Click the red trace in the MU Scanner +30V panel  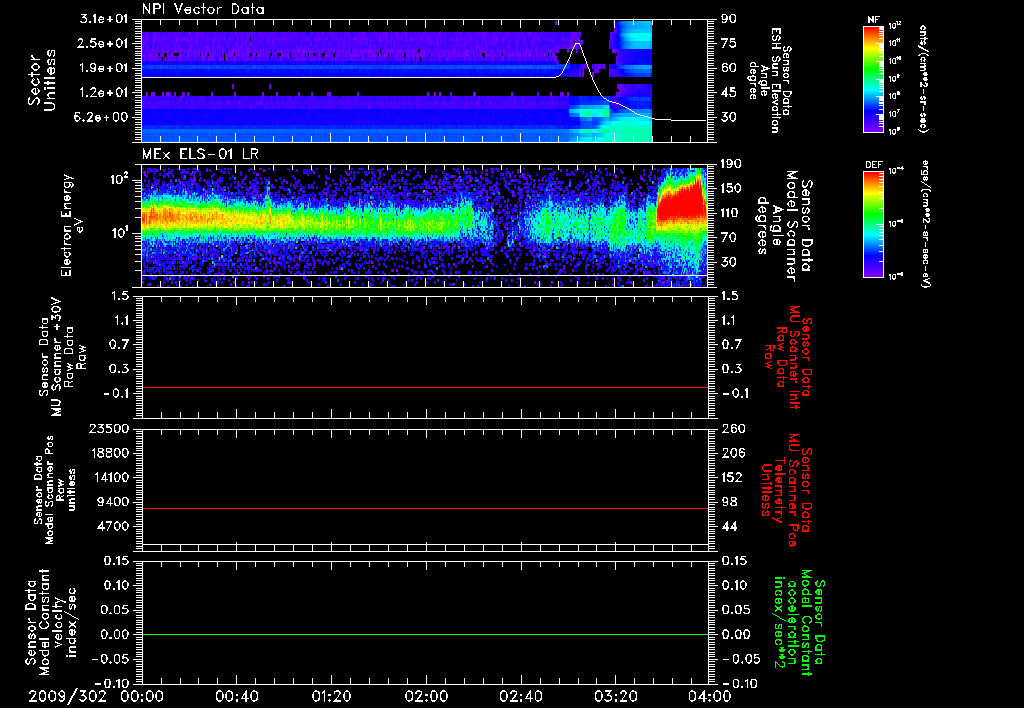click(x=425, y=388)
